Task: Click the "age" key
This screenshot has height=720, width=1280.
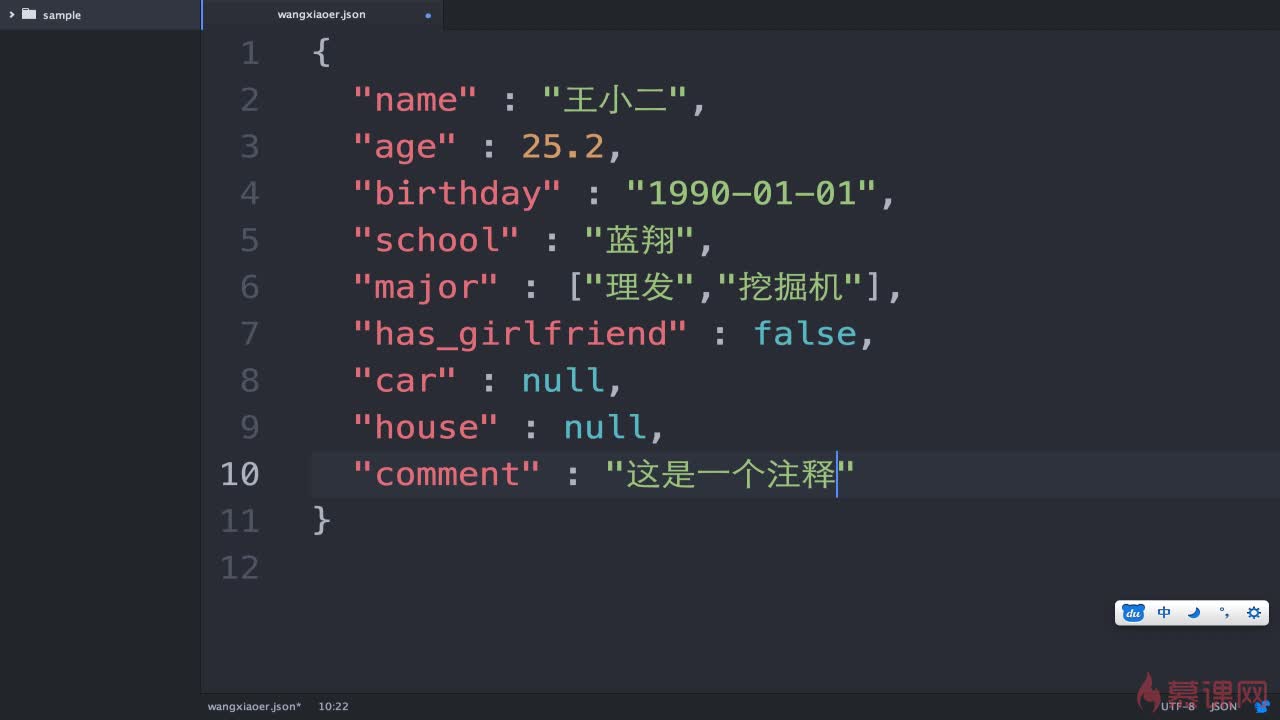Action: [404, 148]
